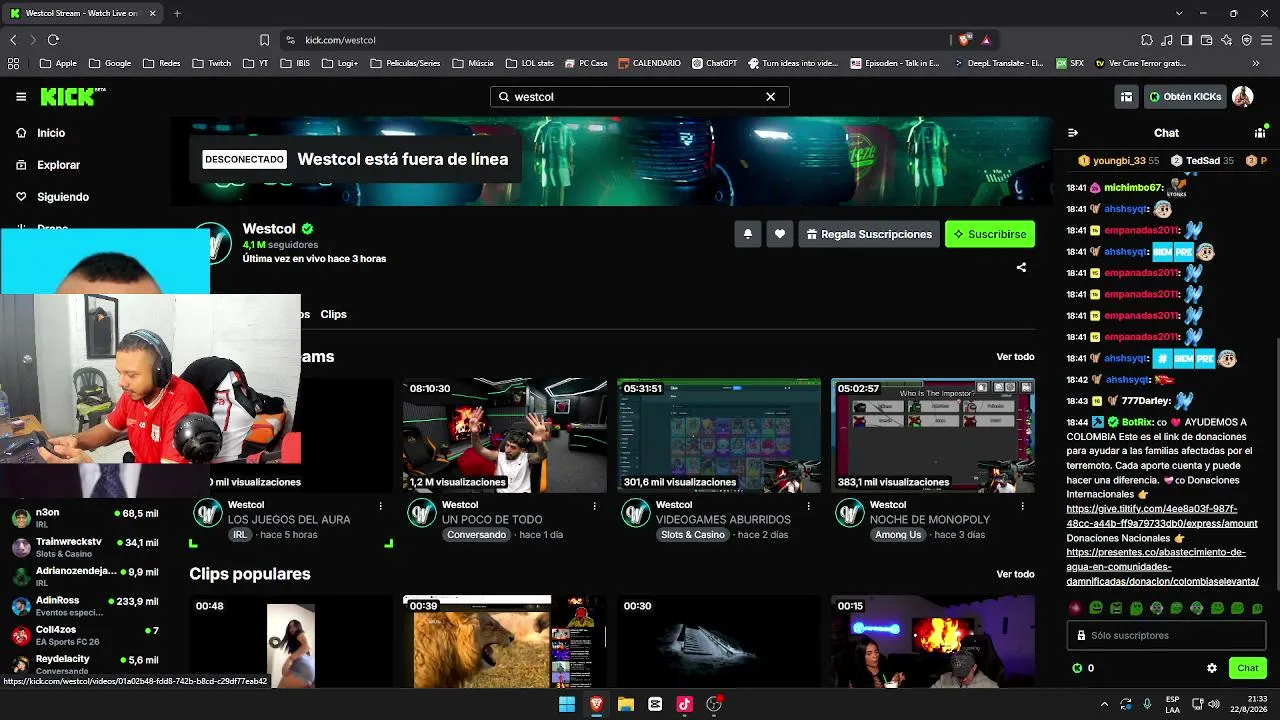Click the Slots & Casino category tag
The height and width of the screenshot is (720, 1280).
[692, 535]
